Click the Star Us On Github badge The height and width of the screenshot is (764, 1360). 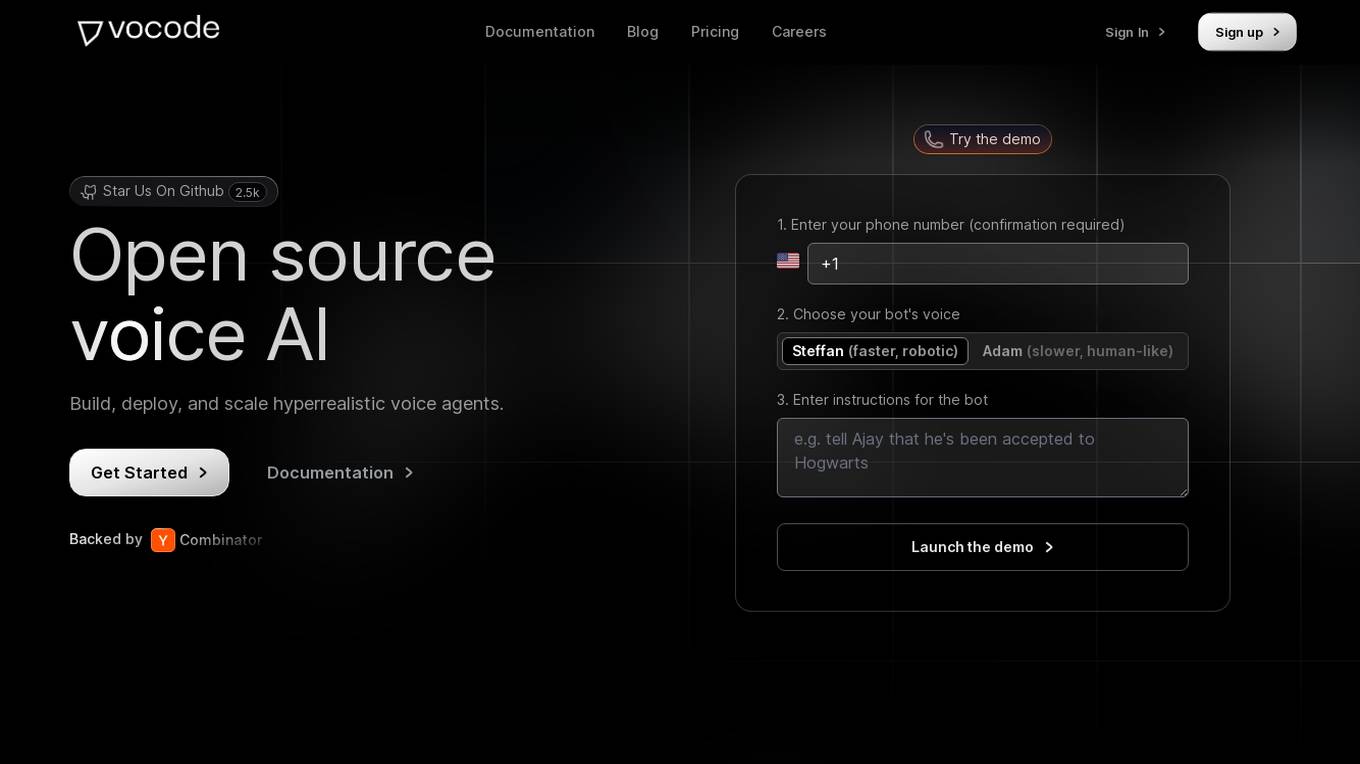[x=173, y=192]
